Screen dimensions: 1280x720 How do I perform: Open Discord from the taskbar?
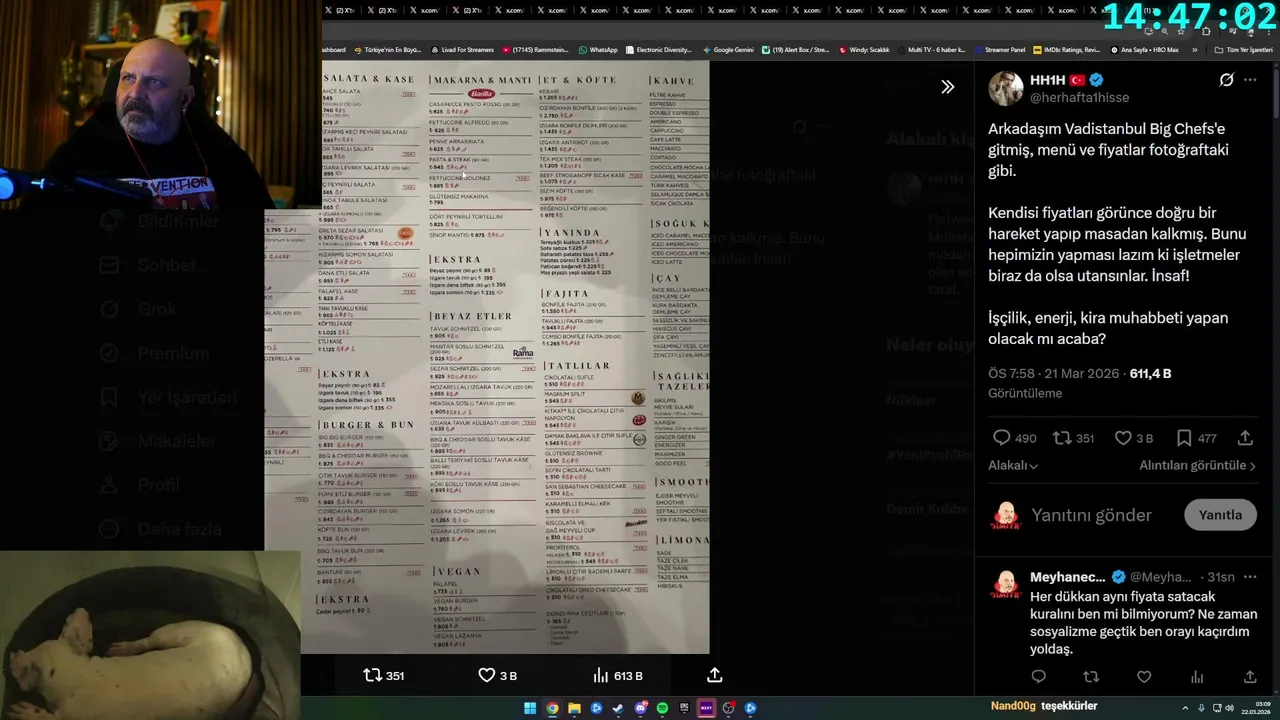click(640, 708)
